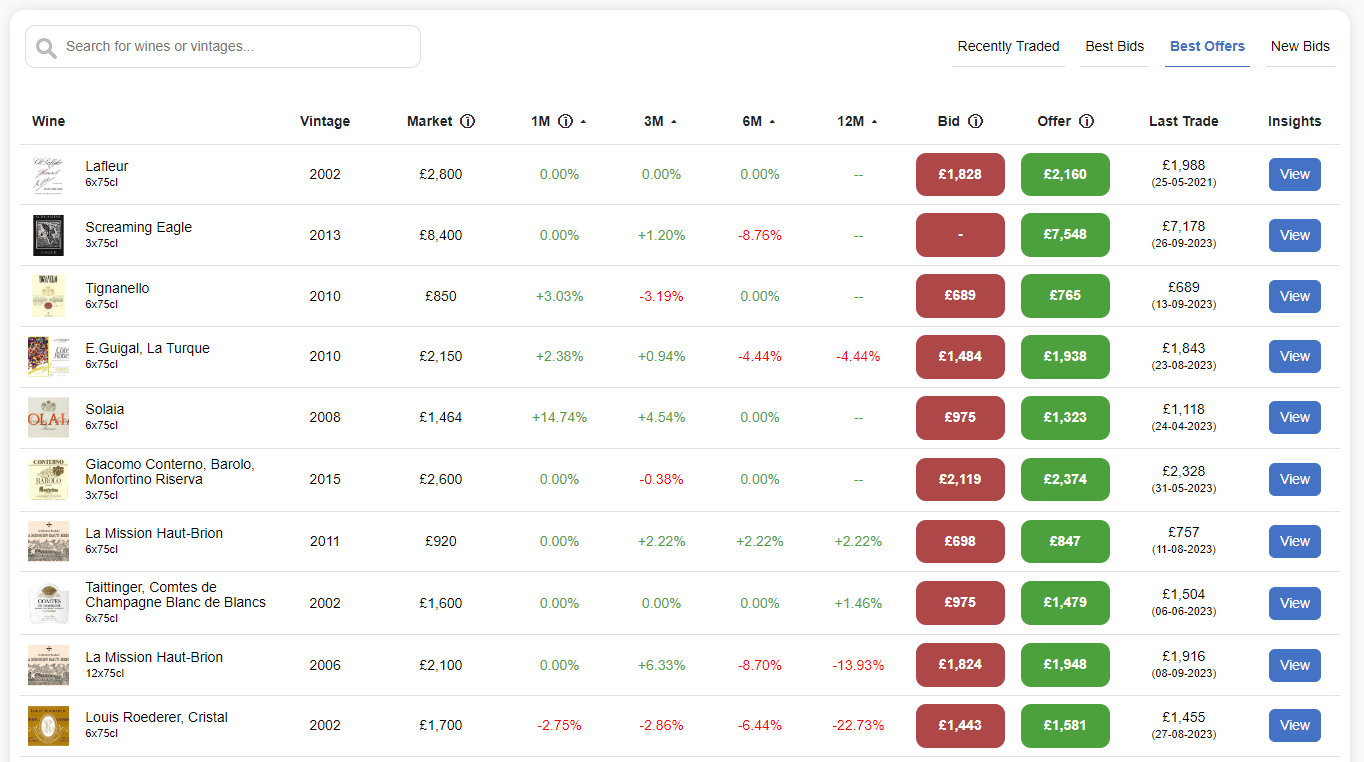Sort by 1M column arrow
Image resolution: width=1364 pixels, height=762 pixels.
click(583, 122)
